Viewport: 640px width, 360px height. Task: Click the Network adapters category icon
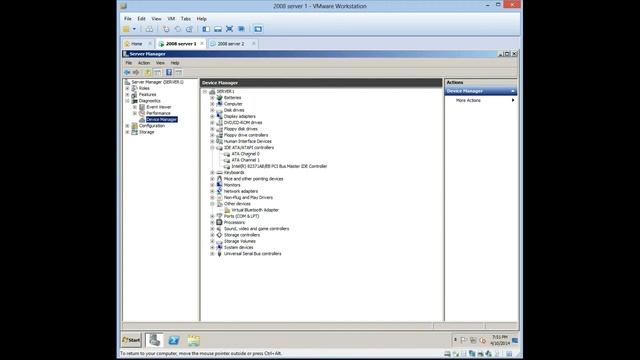click(x=219, y=191)
